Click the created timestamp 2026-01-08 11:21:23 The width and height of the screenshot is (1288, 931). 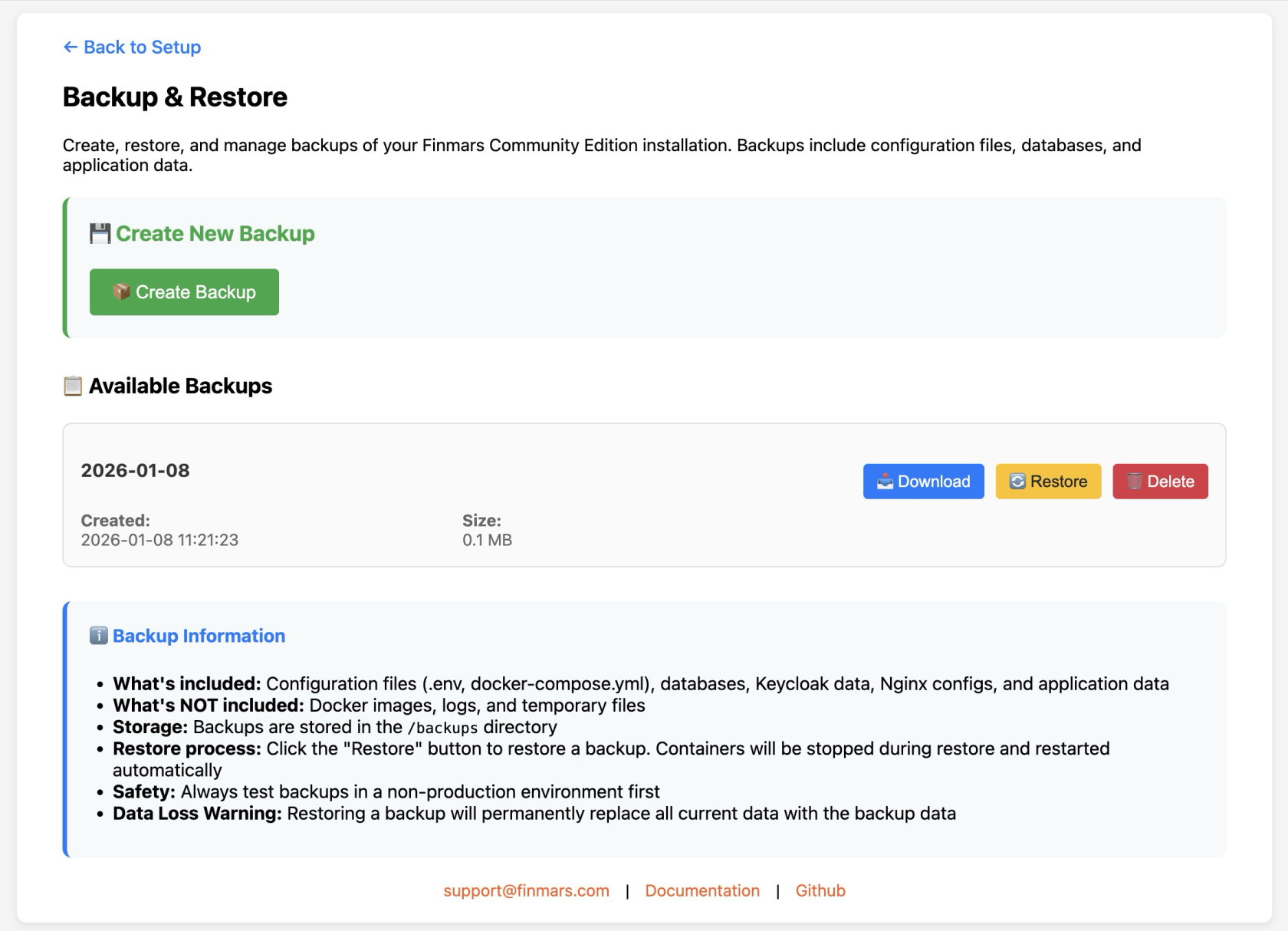click(x=159, y=540)
